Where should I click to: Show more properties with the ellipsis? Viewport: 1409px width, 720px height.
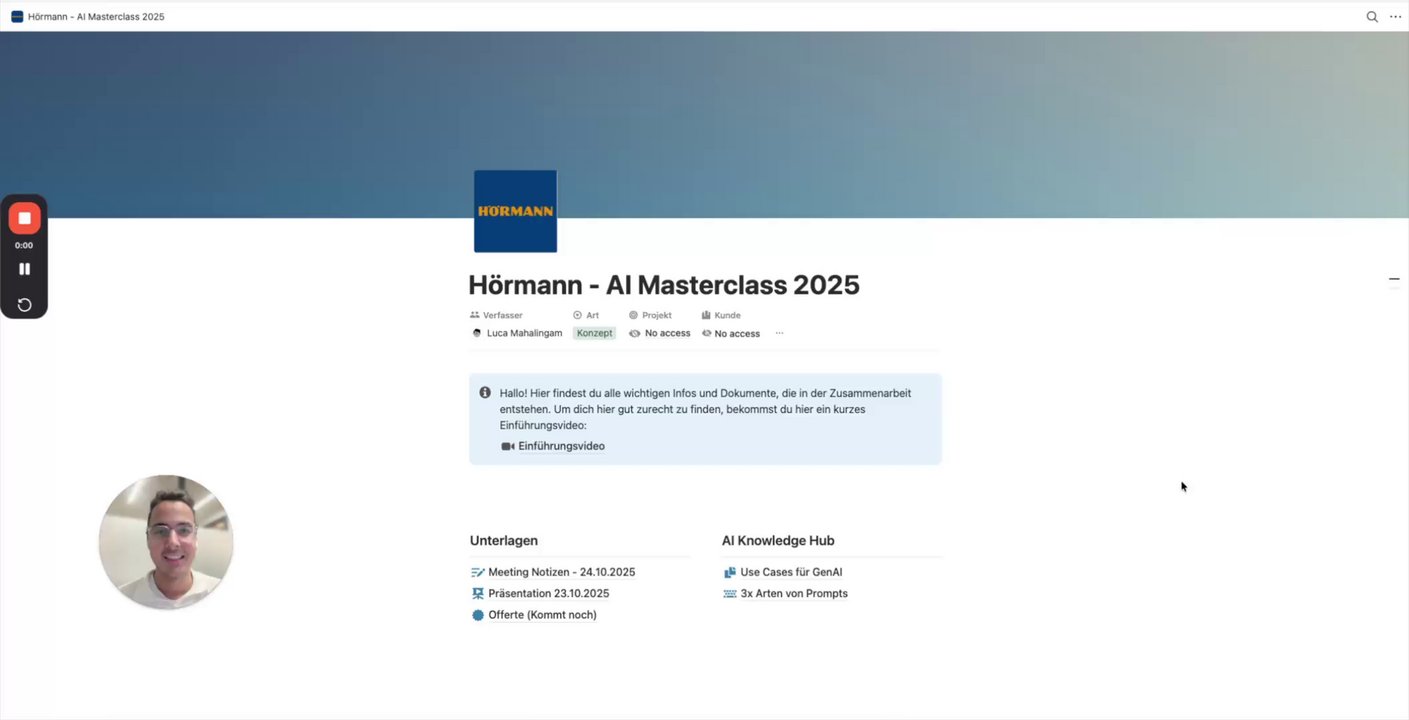point(780,333)
